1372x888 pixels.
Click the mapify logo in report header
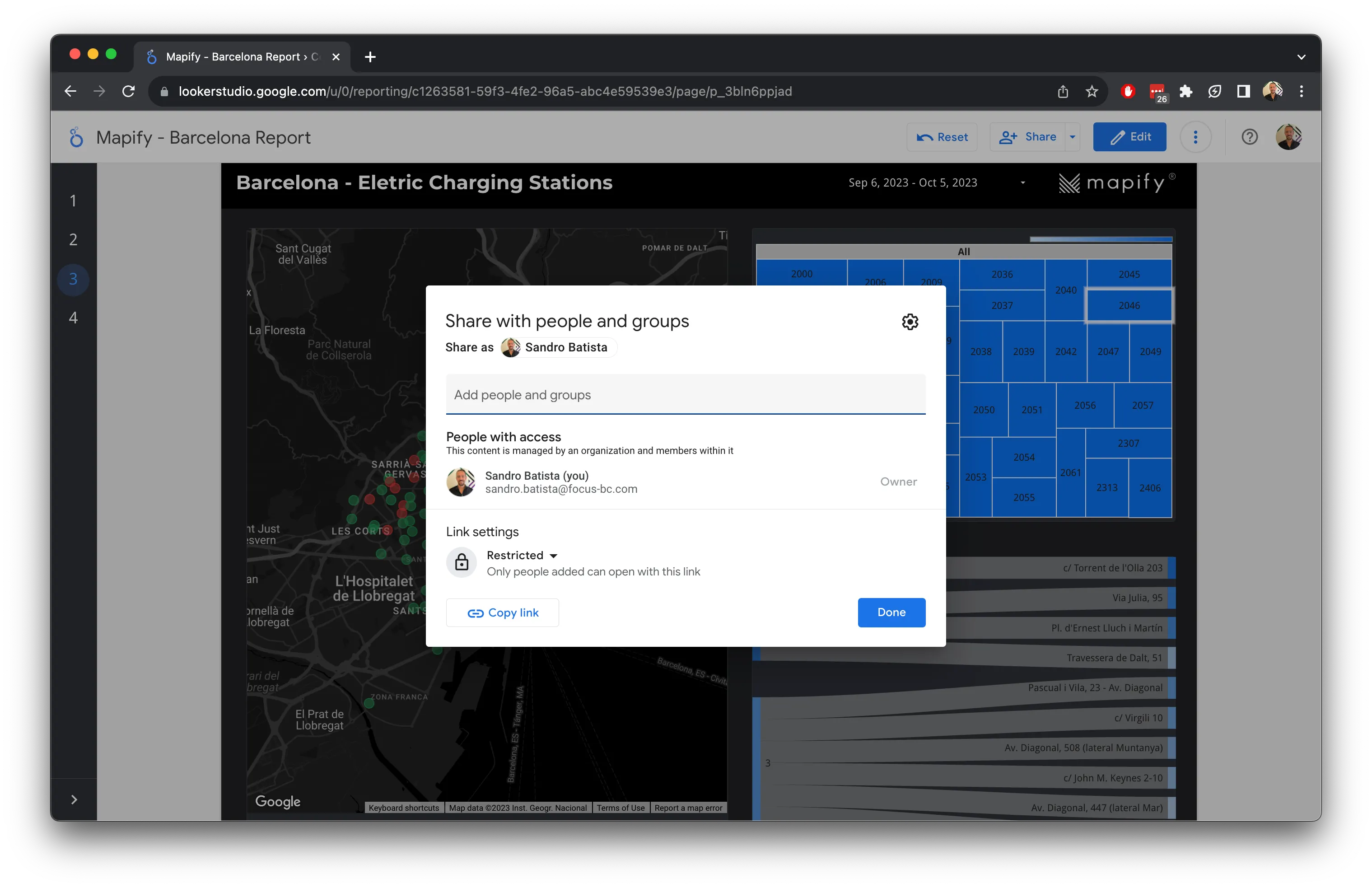(1117, 183)
